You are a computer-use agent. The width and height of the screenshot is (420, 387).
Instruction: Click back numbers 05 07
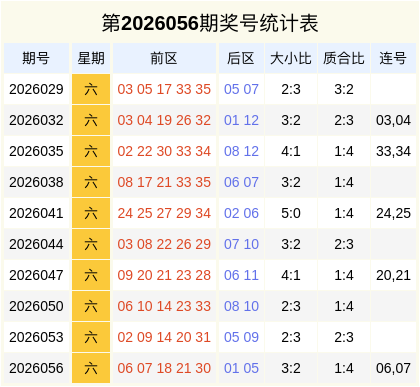241,89
